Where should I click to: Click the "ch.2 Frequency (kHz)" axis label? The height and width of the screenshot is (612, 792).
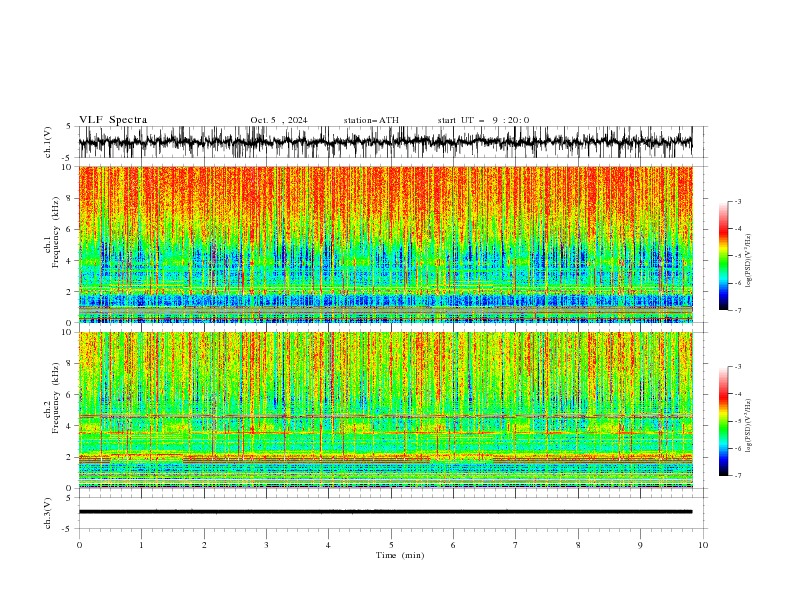[52, 398]
